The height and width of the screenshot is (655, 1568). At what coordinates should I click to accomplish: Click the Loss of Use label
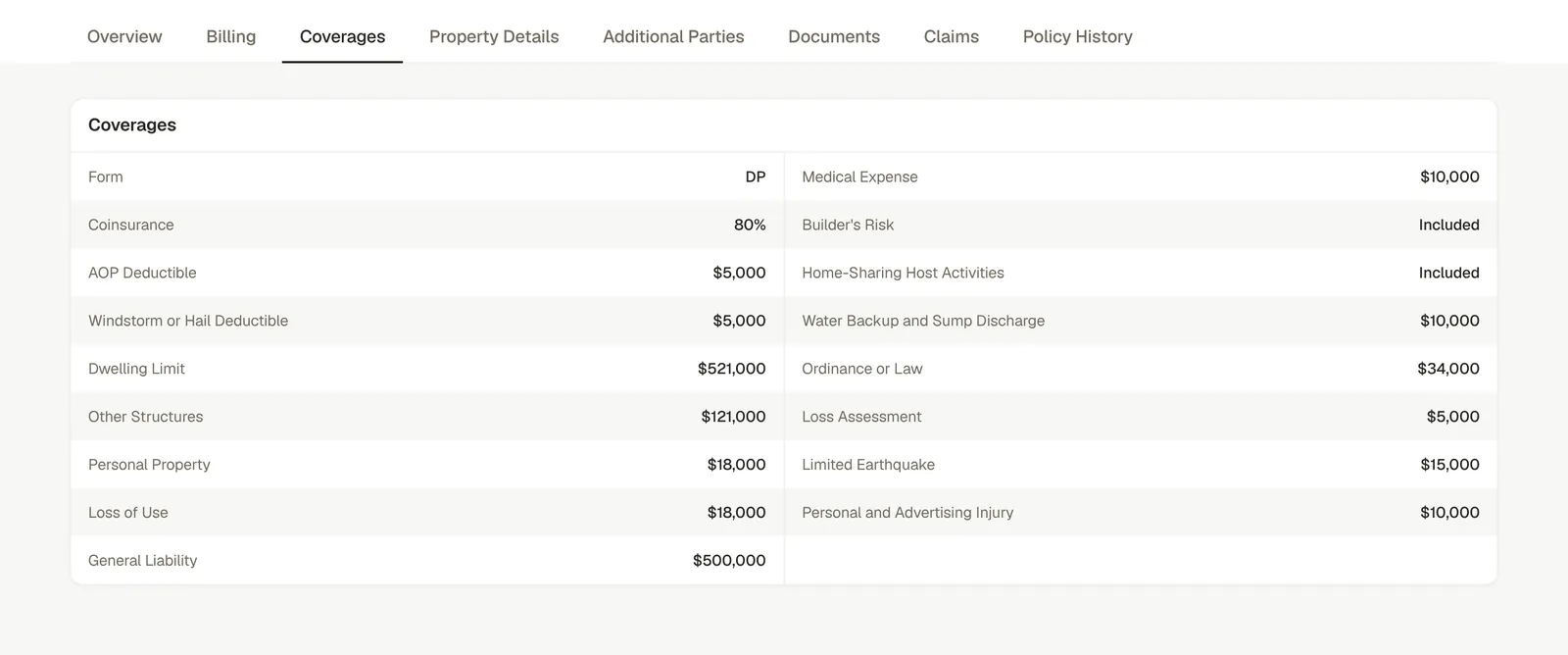tap(128, 513)
